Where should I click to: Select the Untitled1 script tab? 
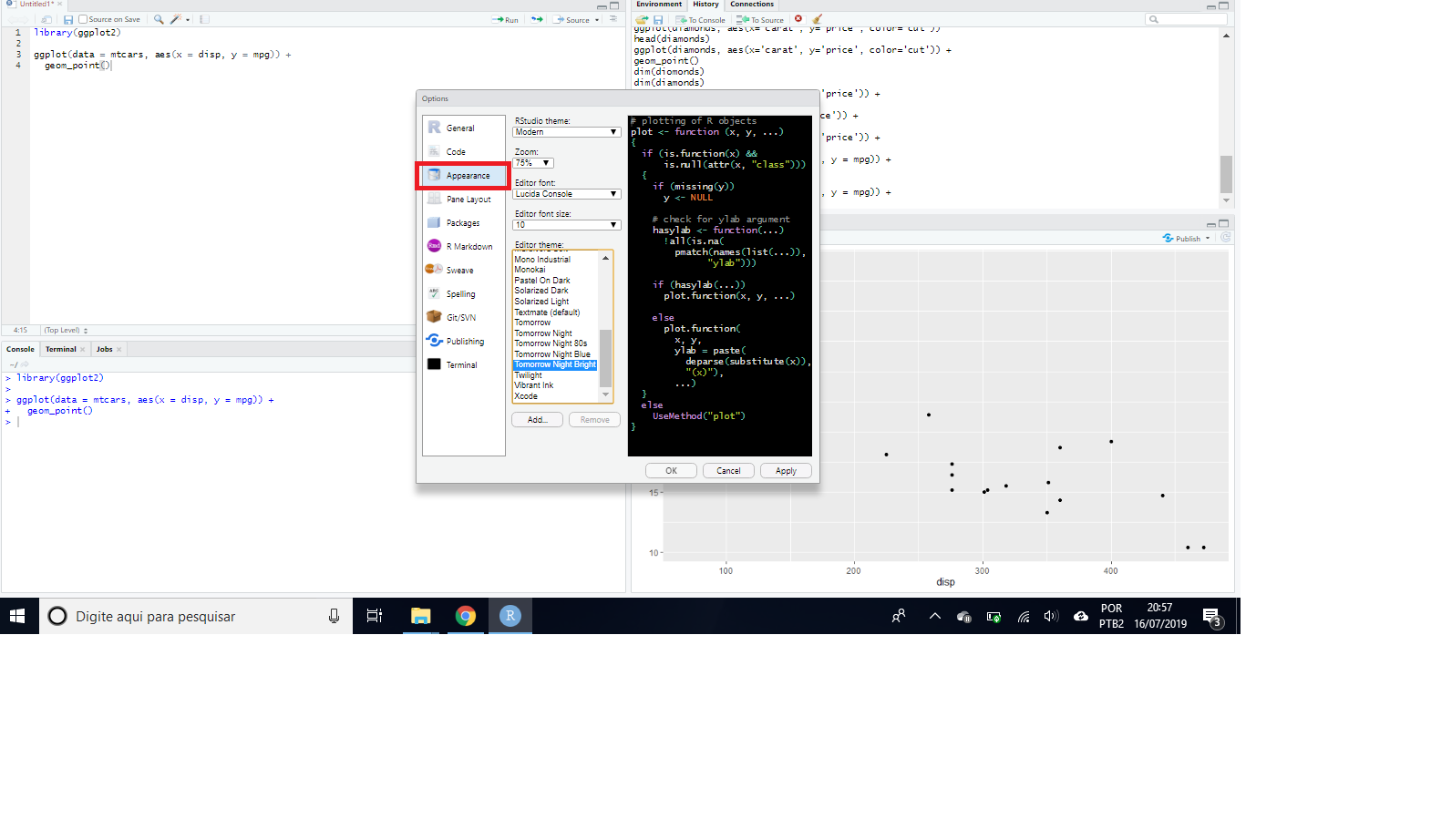click(x=36, y=5)
